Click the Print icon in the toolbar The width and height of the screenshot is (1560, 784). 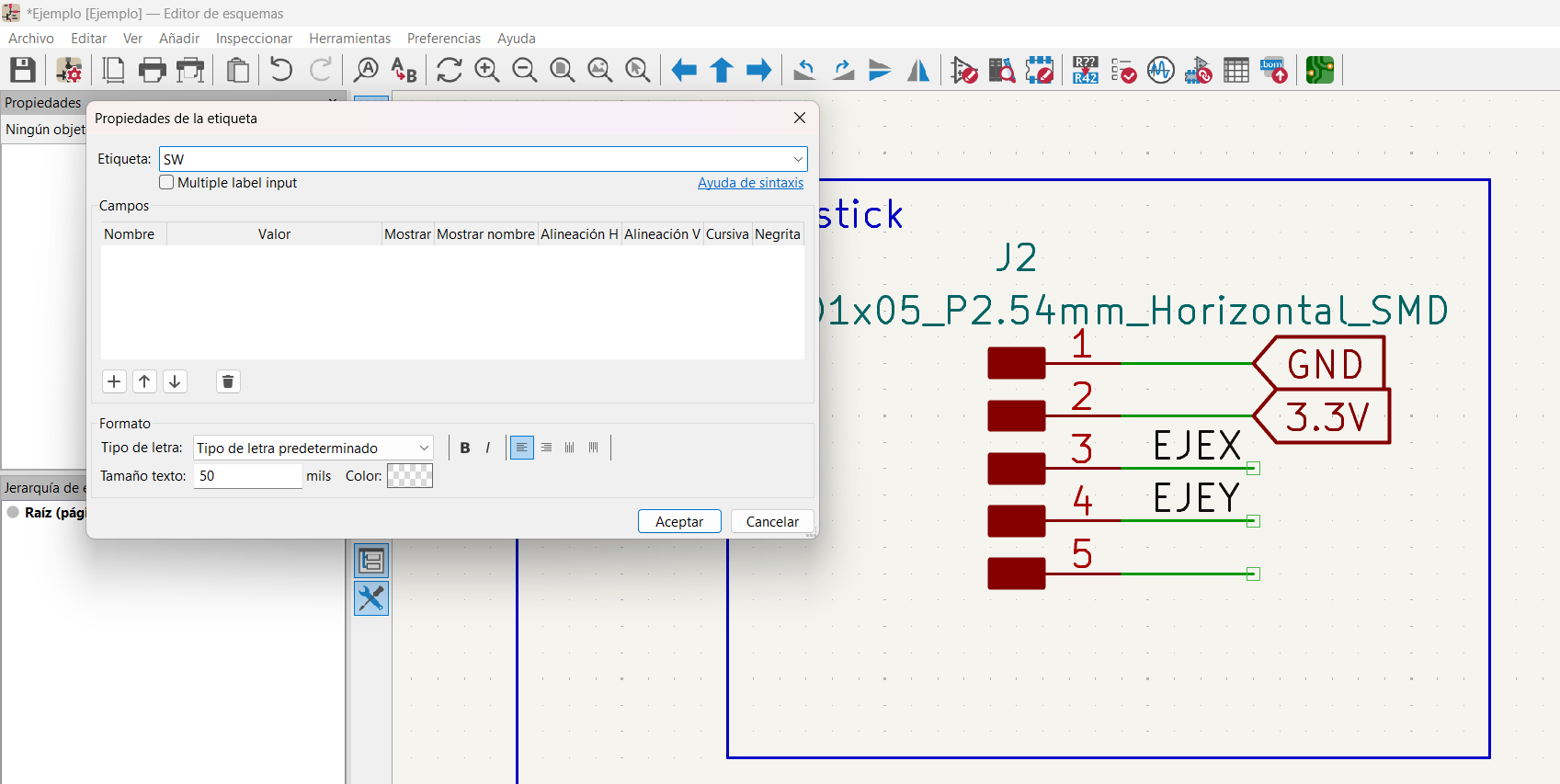coord(152,70)
